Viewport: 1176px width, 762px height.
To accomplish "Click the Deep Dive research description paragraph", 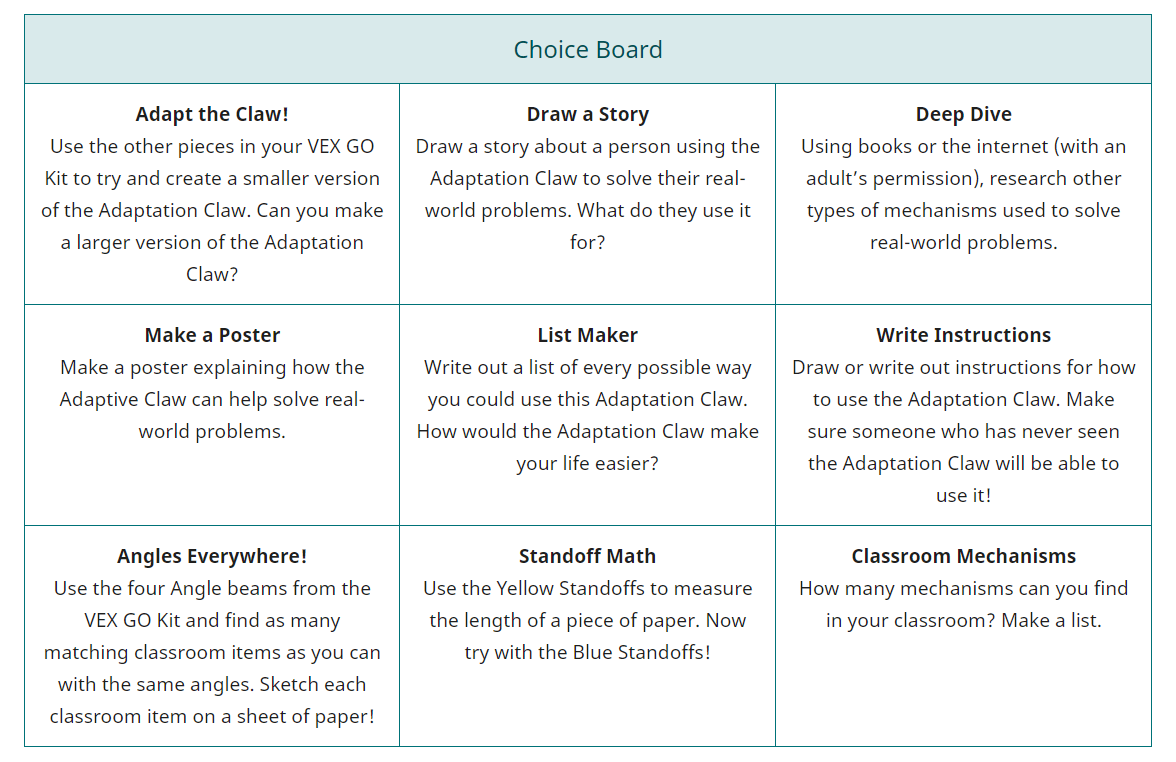I will point(963,194).
